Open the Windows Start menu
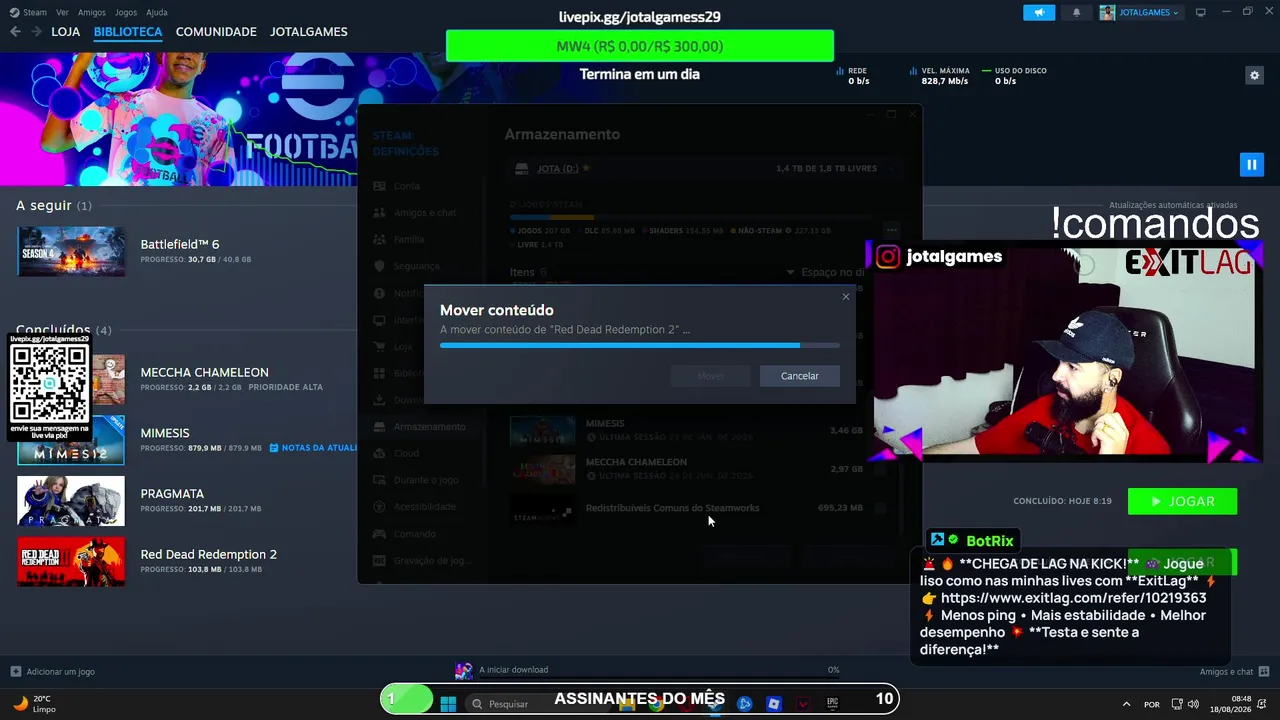The image size is (1280, 720). tap(448, 703)
